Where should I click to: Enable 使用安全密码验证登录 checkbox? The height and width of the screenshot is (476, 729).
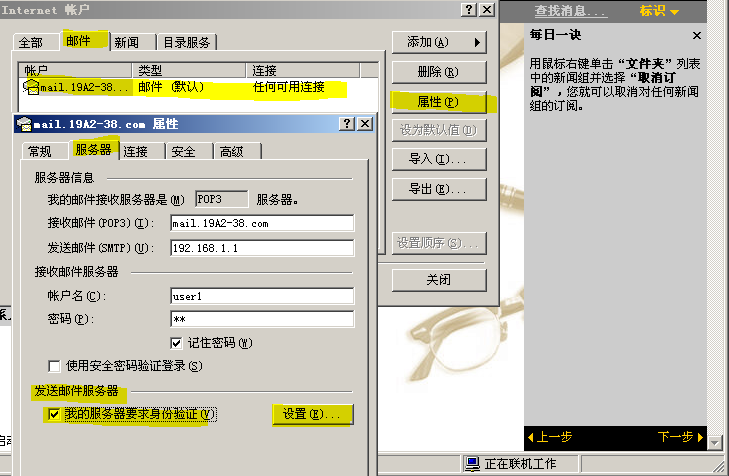pyautogui.click(x=54, y=366)
